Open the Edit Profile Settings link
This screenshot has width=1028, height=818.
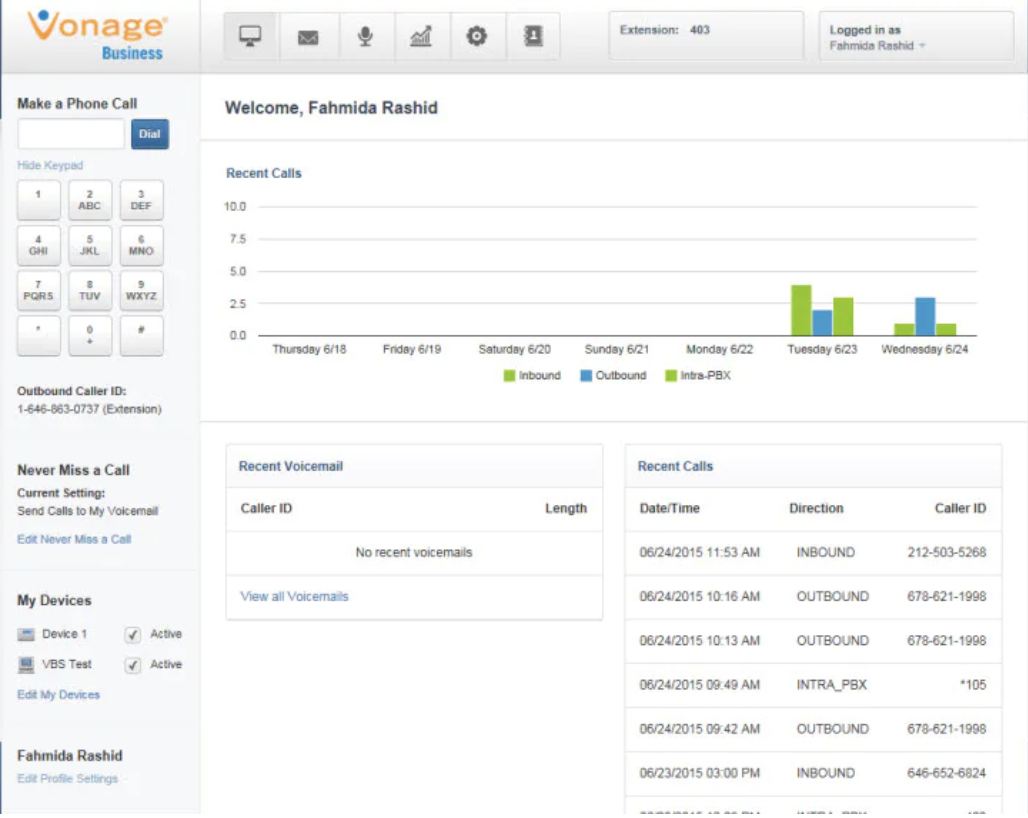click(x=68, y=779)
